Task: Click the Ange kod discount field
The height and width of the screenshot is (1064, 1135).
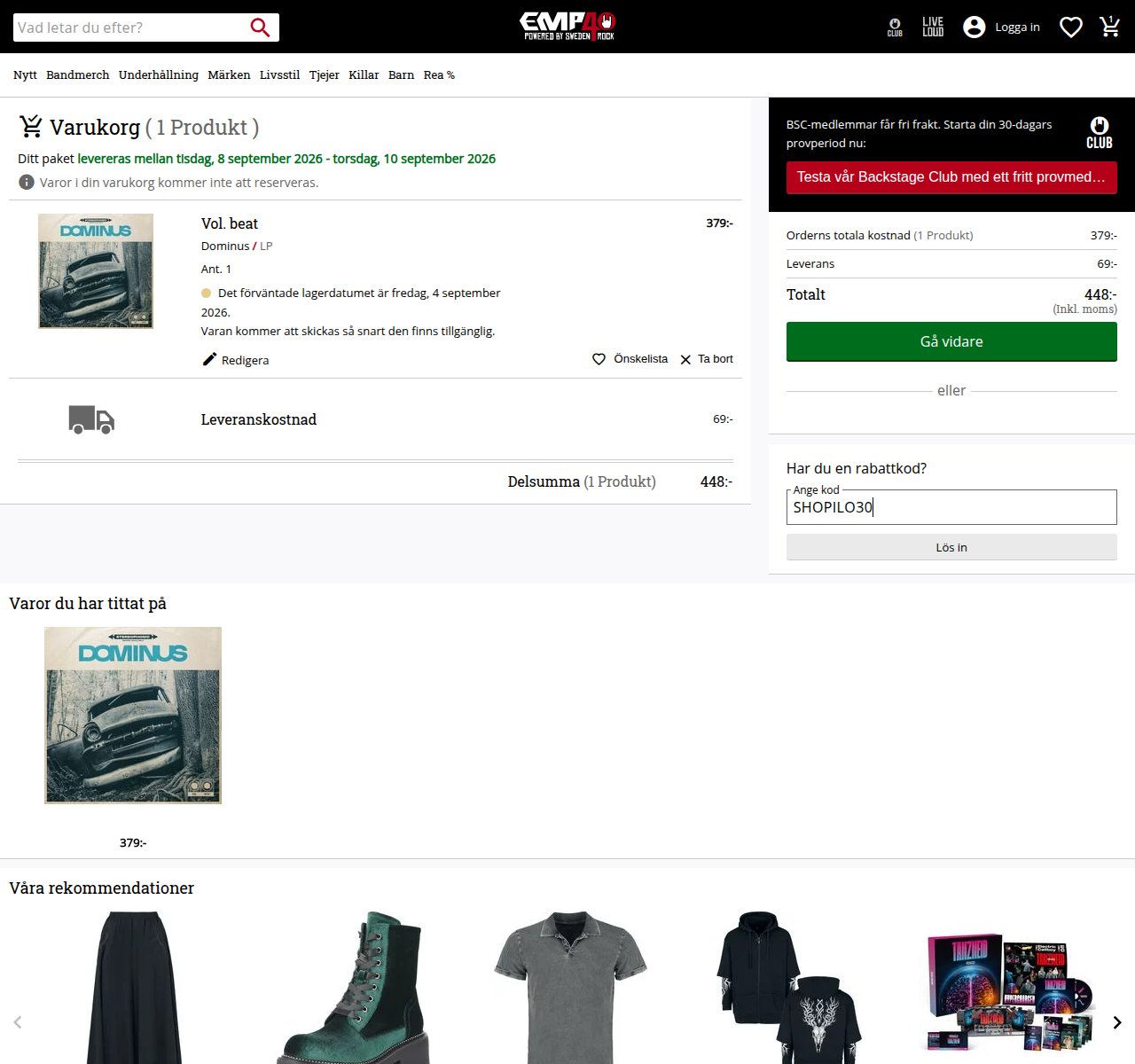Action: [951, 507]
